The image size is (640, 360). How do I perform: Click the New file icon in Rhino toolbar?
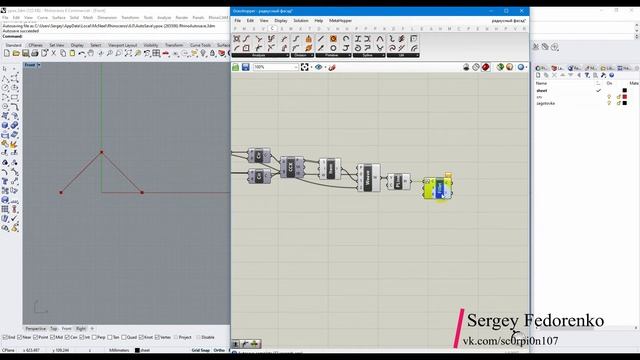click(x=7, y=53)
